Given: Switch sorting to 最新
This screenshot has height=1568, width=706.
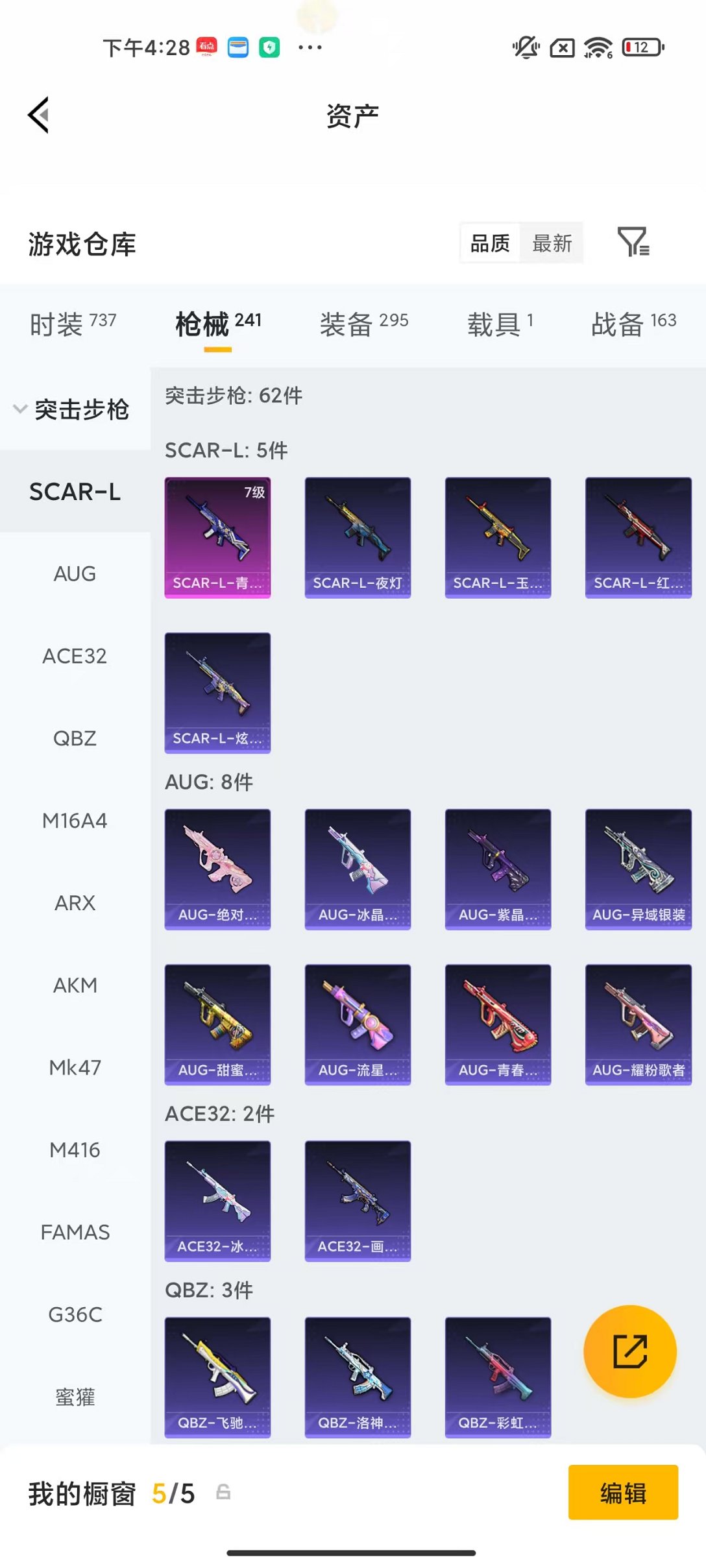Looking at the screenshot, I should pos(552,243).
